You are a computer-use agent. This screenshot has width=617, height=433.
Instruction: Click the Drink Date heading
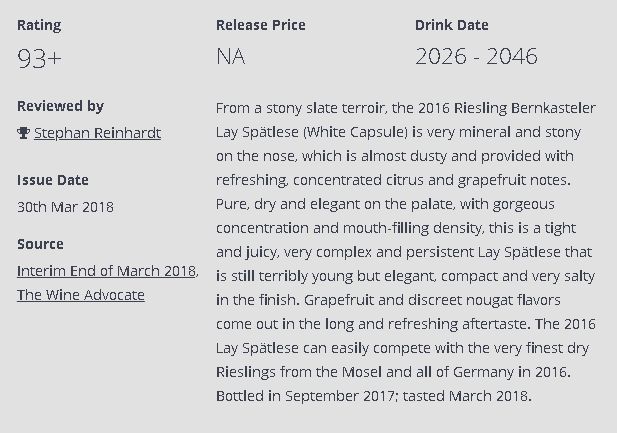[452, 24]
